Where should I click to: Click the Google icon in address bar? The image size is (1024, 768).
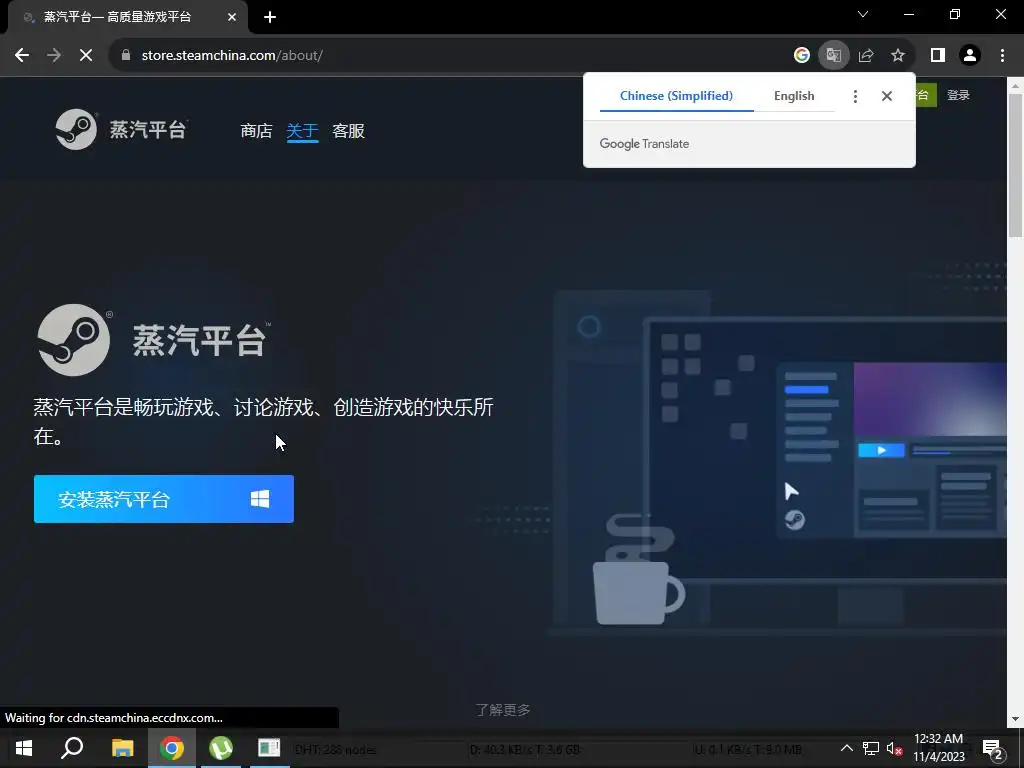801,56
